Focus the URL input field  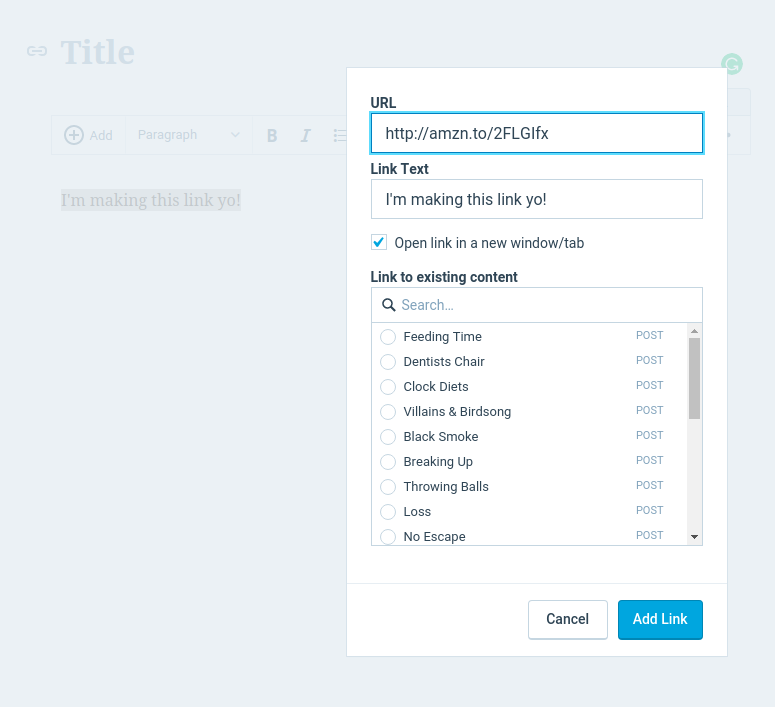point(536,133)
